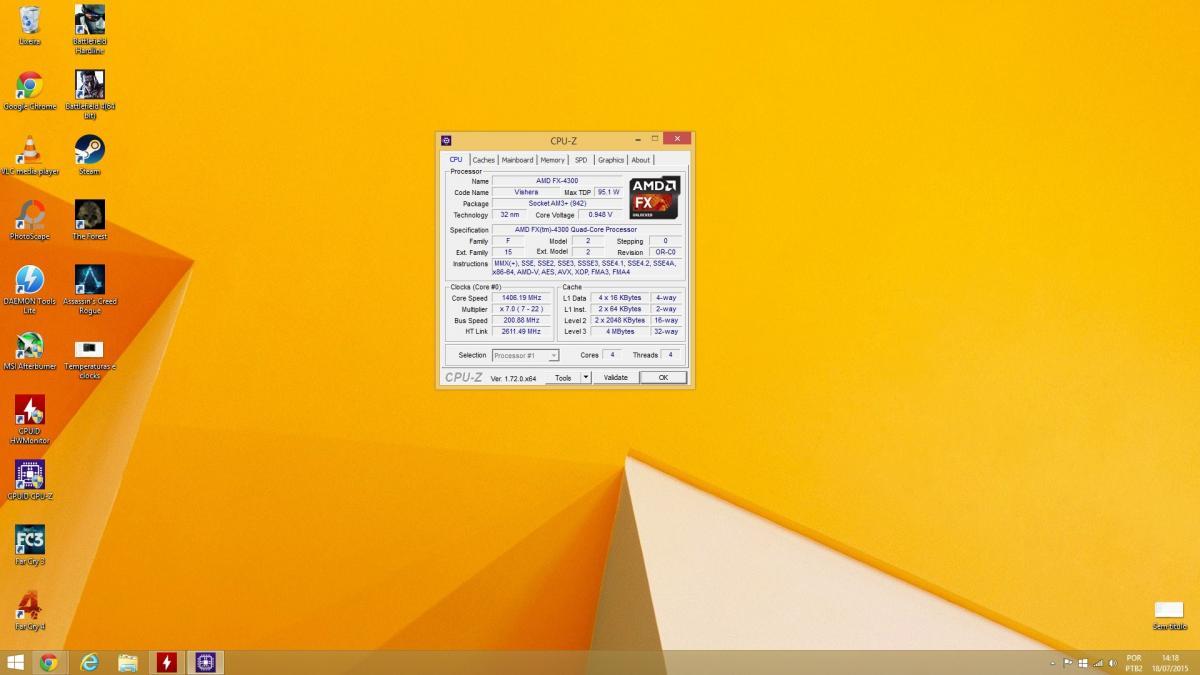Click the technology value '32 nm'
The width and height of the screenshot is (1200, 675).
tap(509, 215)
